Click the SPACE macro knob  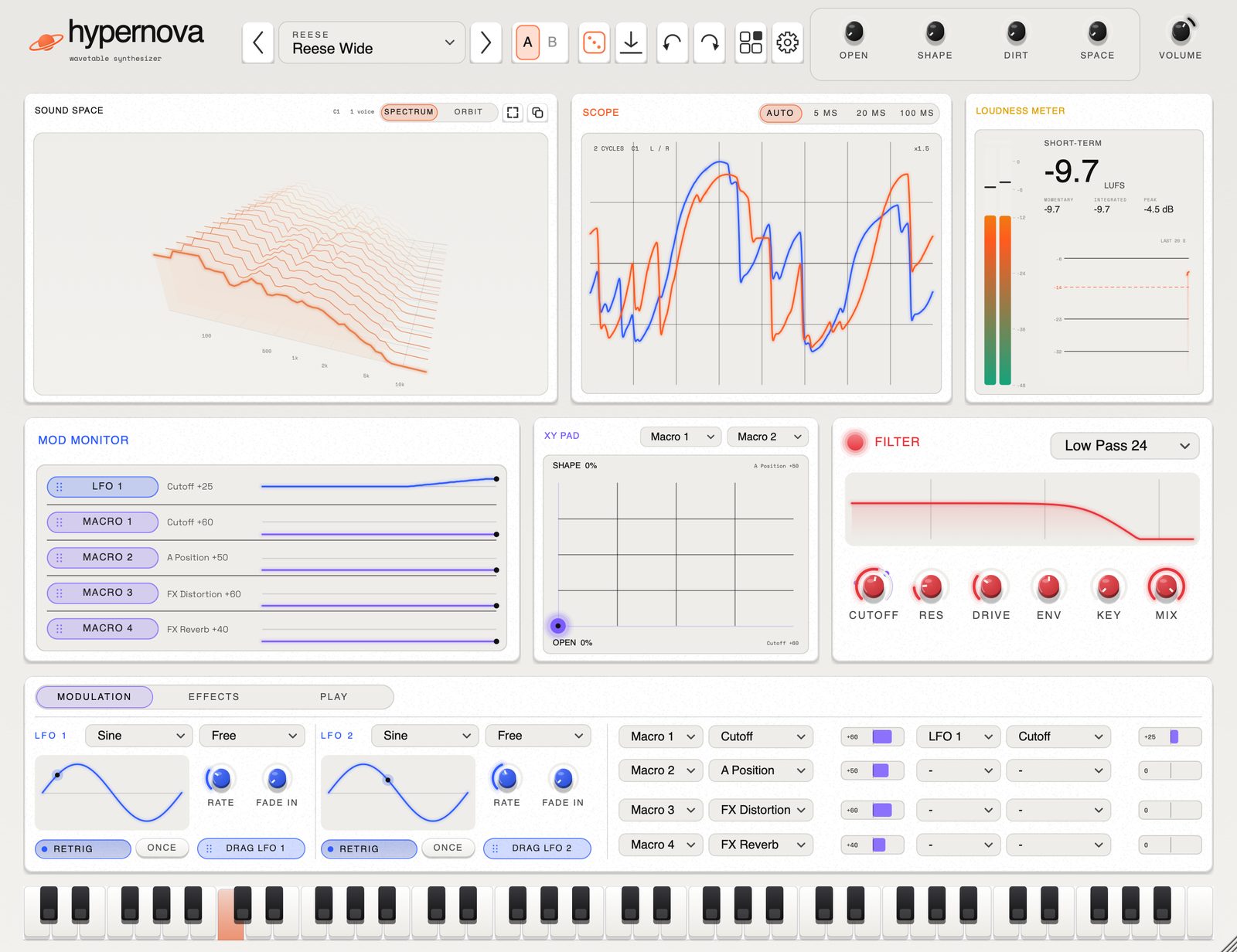(x=1097, y=32)
